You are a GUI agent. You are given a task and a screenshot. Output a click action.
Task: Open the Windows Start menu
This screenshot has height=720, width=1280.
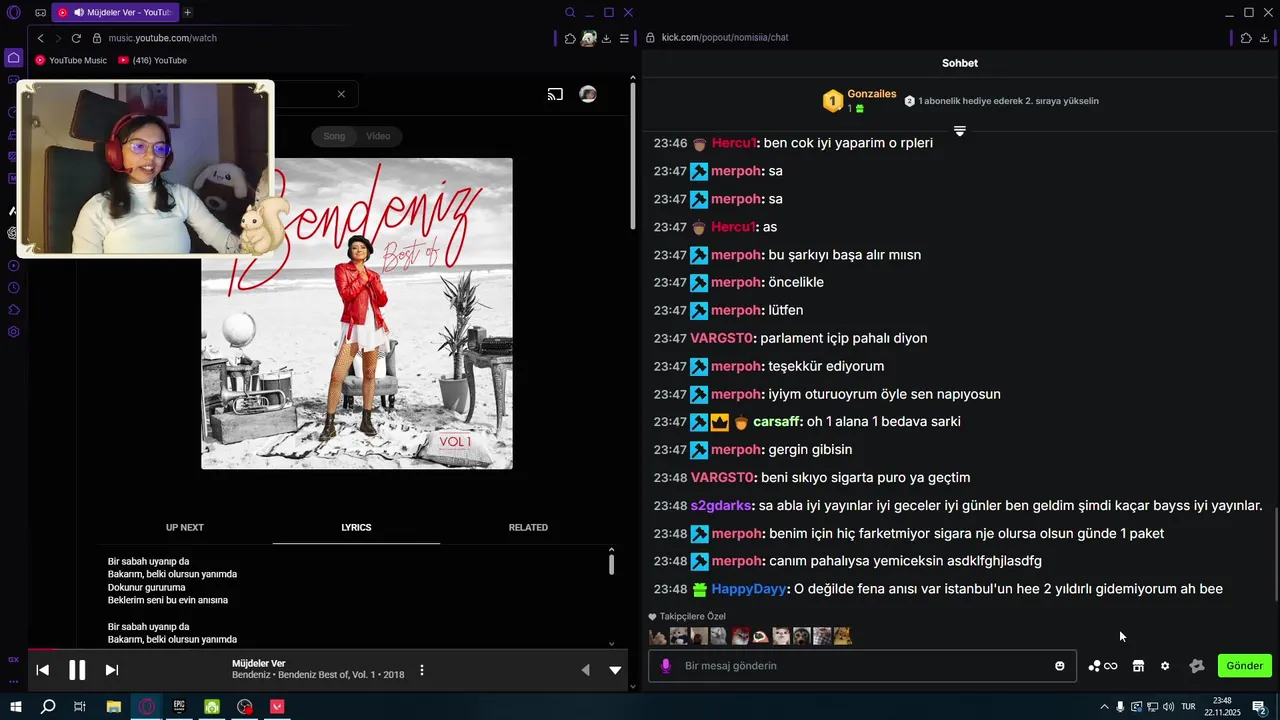pos(15,707)
